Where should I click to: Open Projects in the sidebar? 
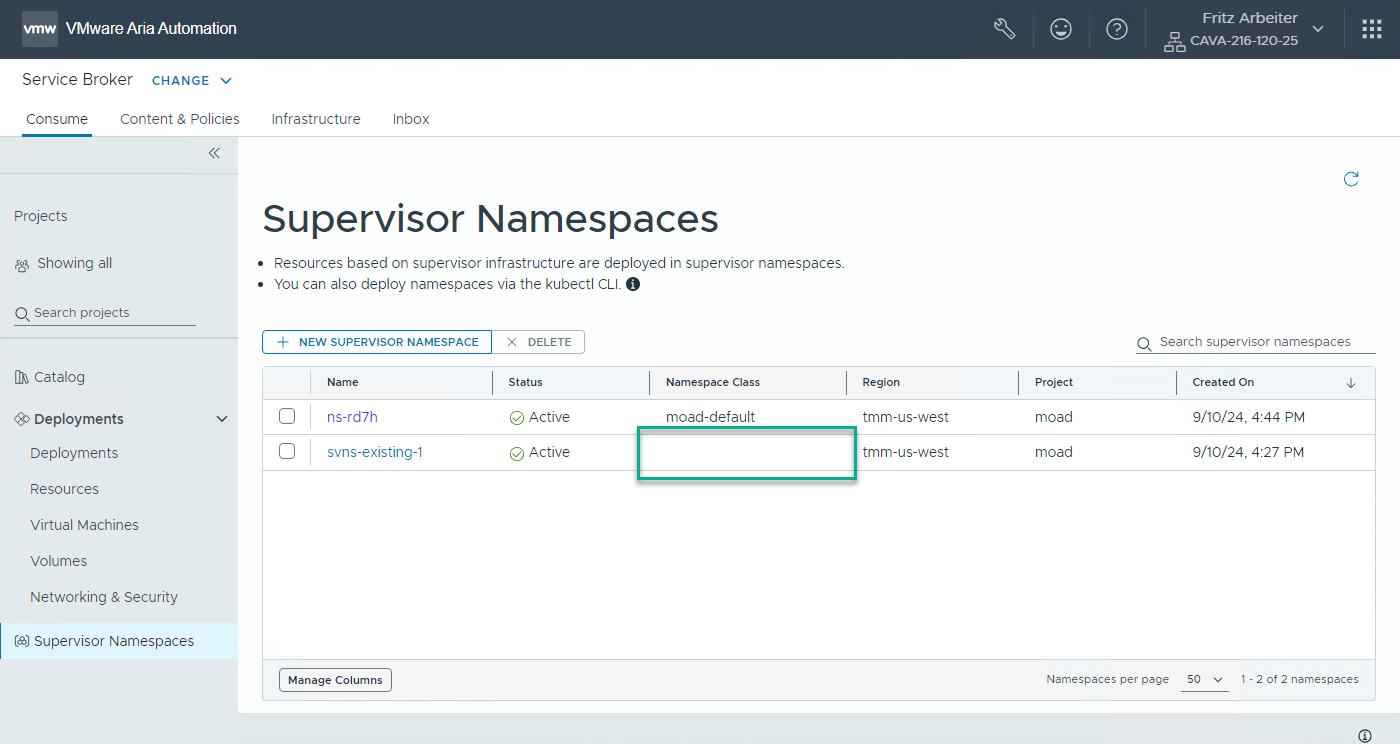pos(41,216)
